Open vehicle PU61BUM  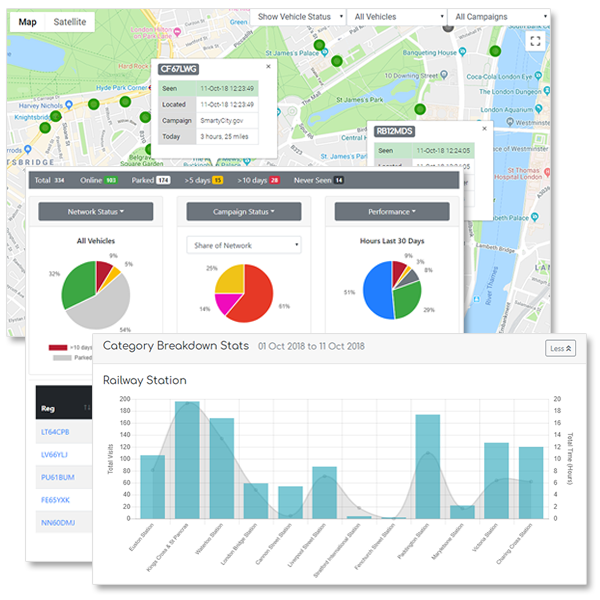[x=58, y=477]
